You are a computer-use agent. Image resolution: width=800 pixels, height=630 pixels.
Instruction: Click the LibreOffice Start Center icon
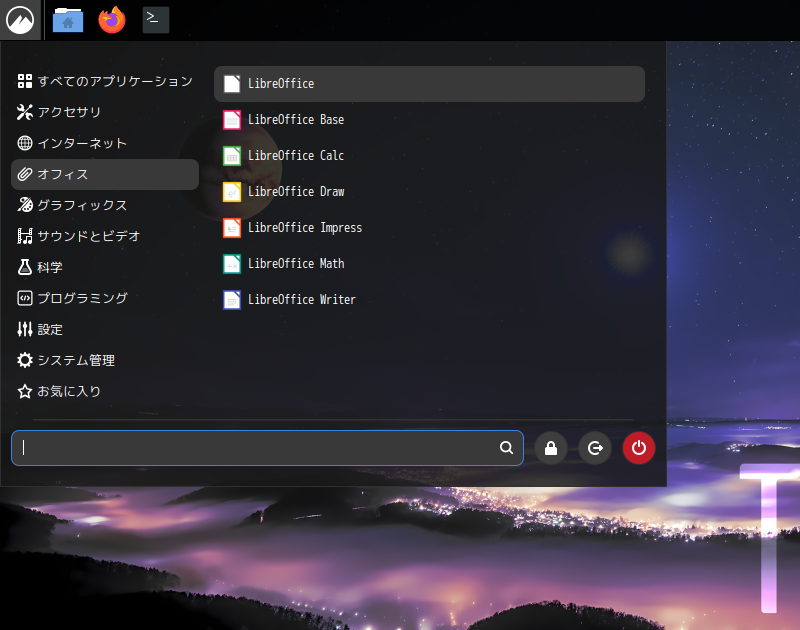(x=232, y=84)
